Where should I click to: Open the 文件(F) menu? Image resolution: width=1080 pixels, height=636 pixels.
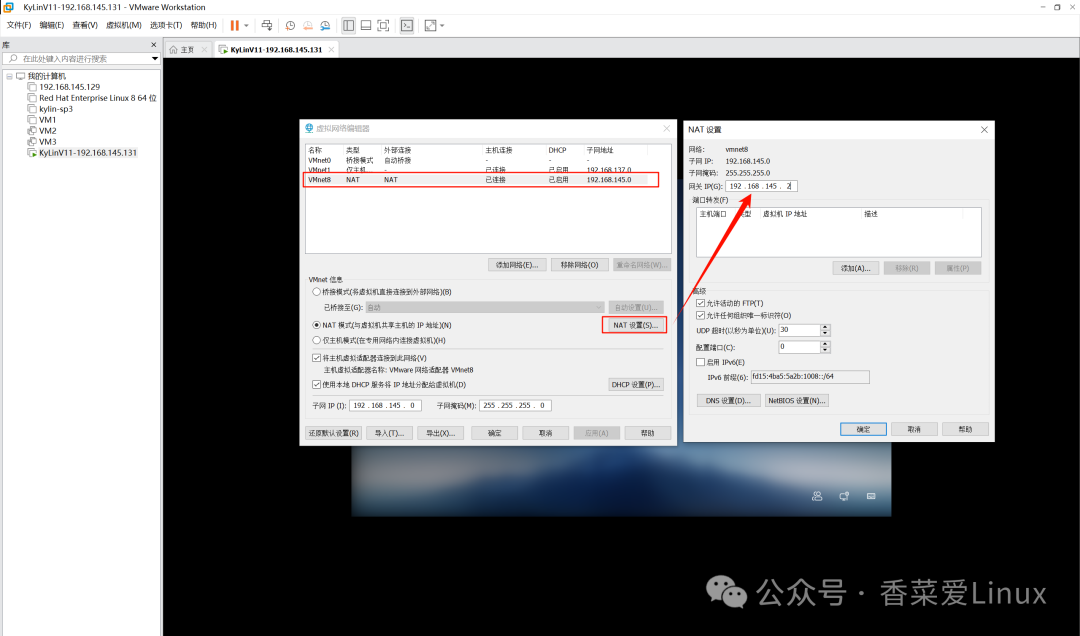[19, 25]
